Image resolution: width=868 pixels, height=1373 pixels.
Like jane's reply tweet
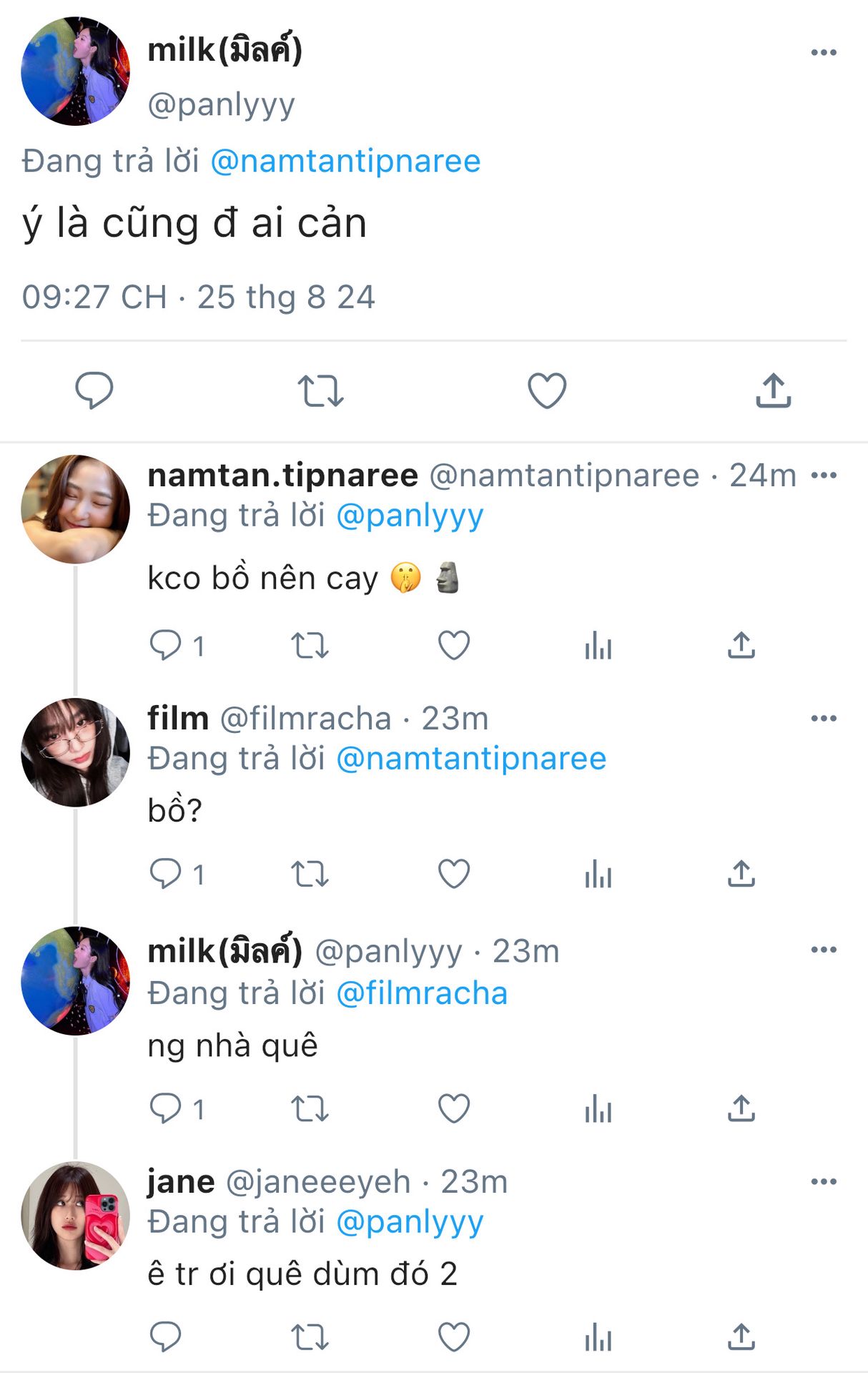[x=454, y=1337]
